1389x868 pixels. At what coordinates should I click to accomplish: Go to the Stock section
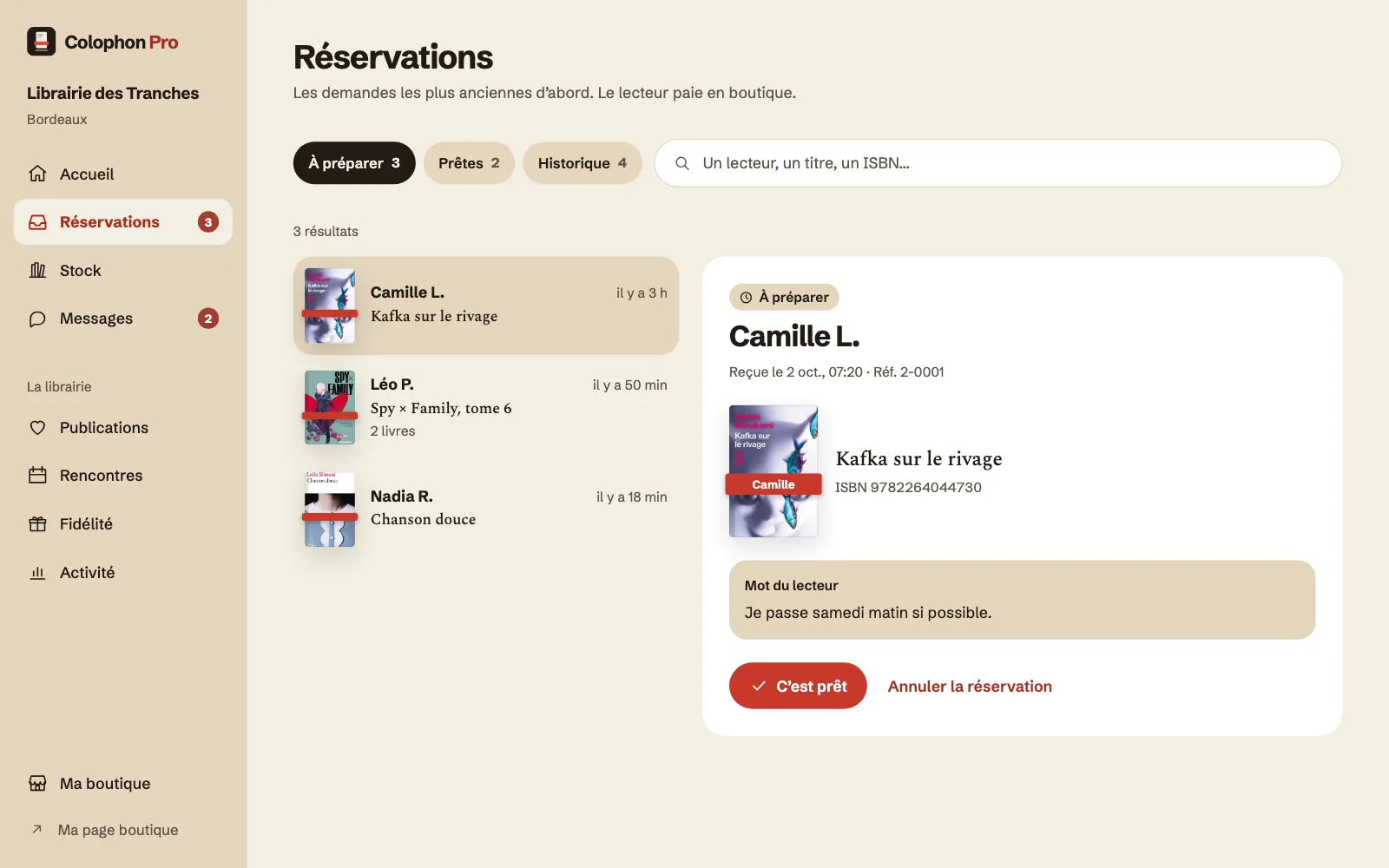123,271
